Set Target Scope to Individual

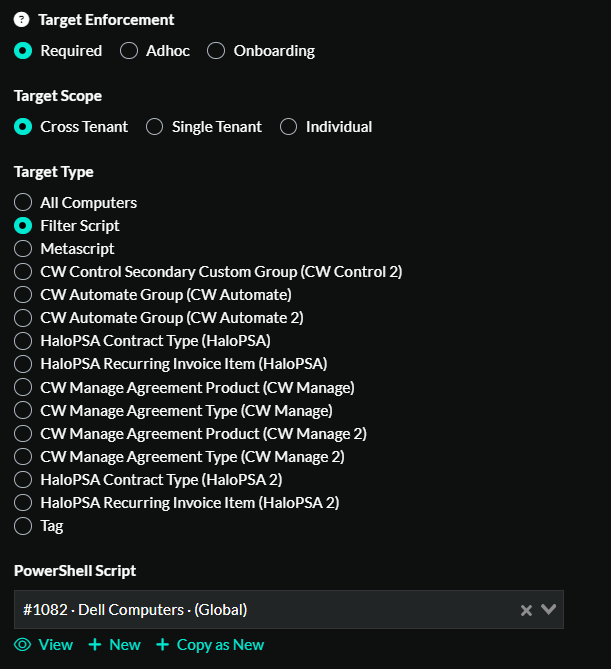click(x=288, y=127)
